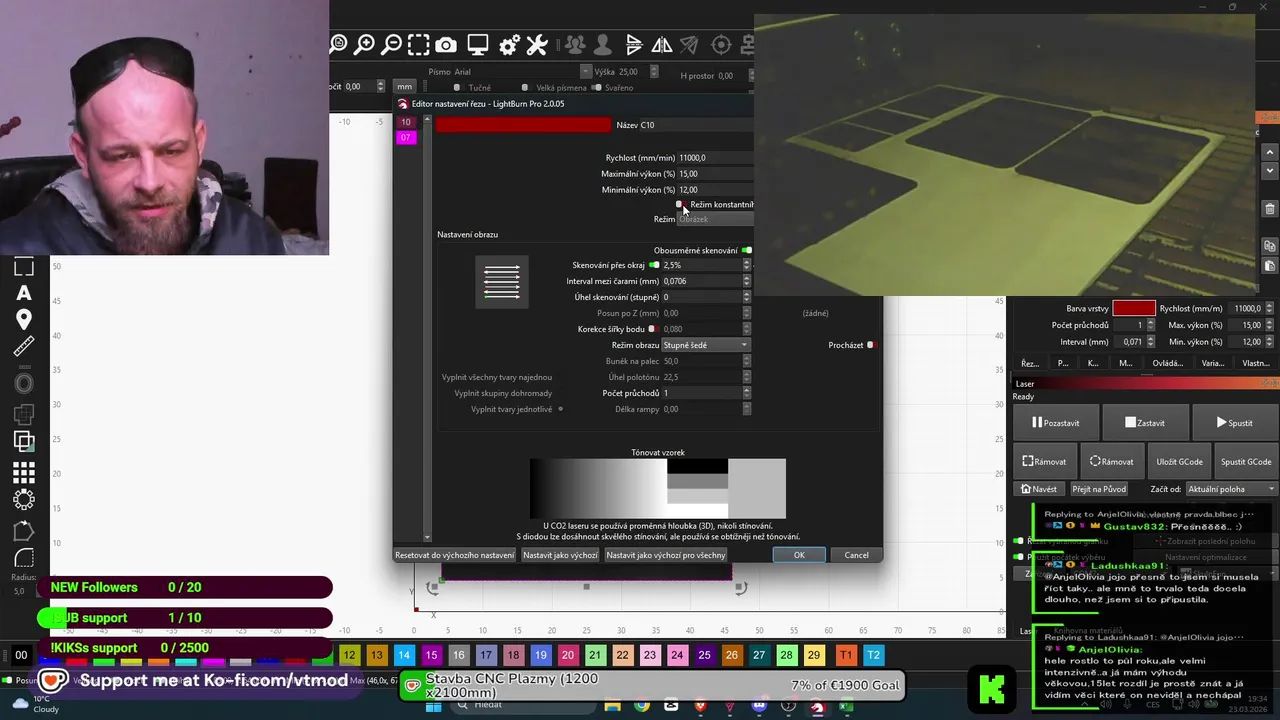Screen dimensions: 1280x720
Task: Select color palette swatch 14 blue
Action: click(403, 655)
